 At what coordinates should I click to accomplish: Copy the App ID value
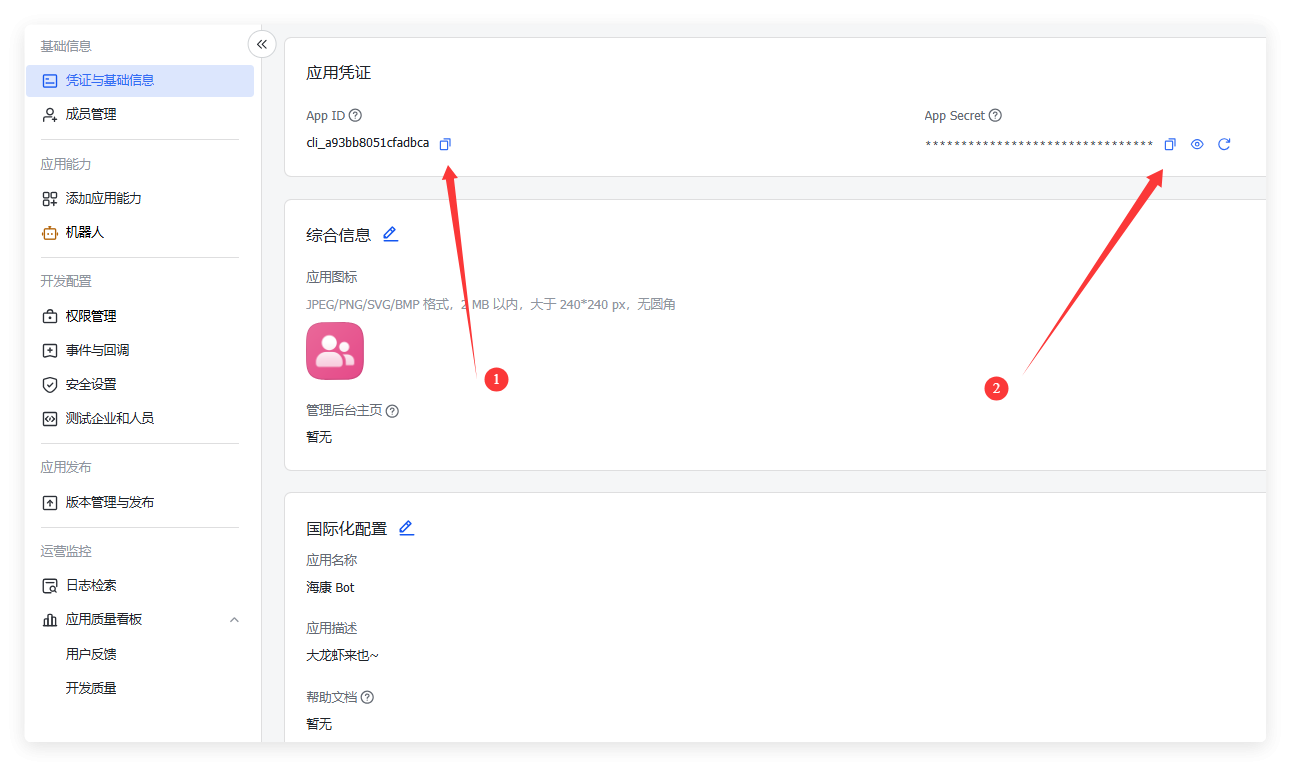coord(445,144)
